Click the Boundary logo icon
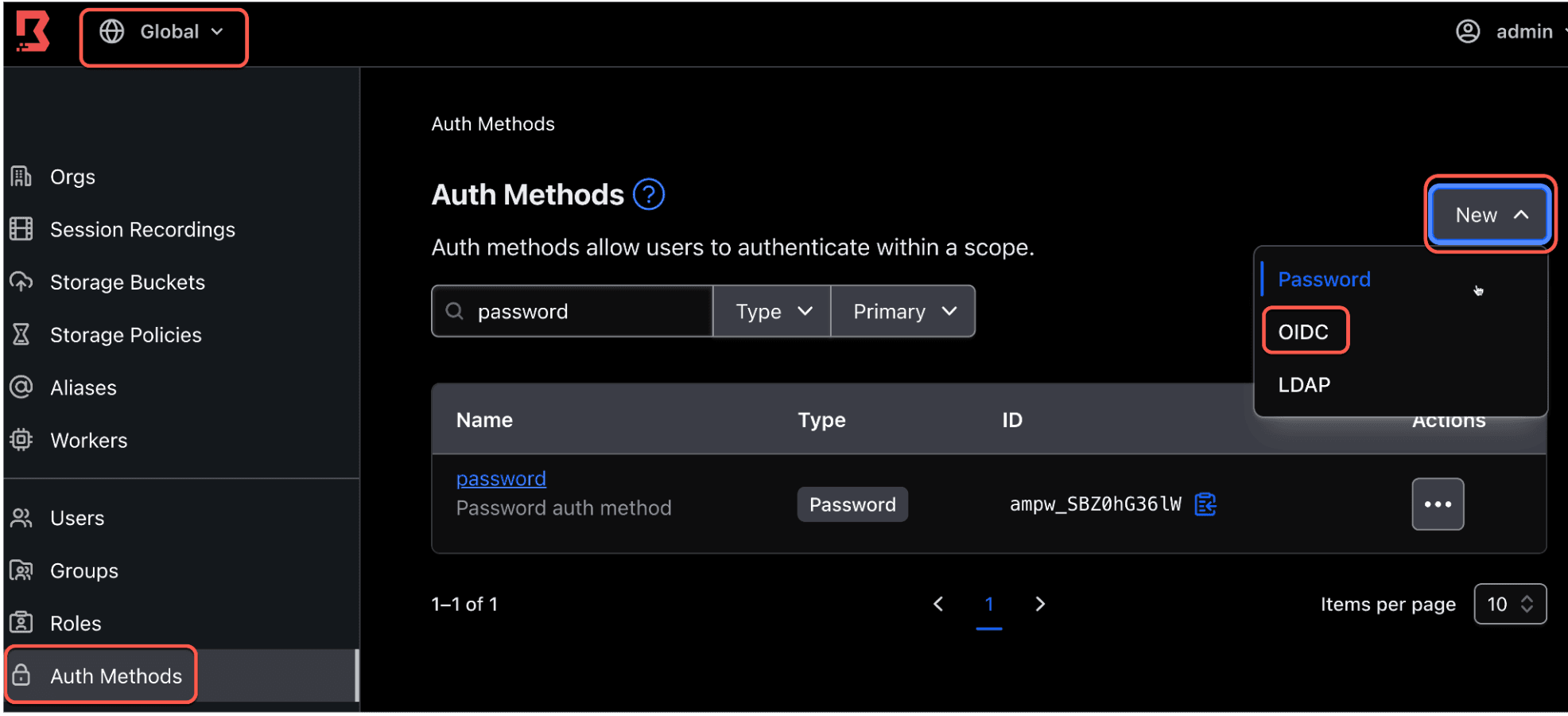Viewport: 1568px width, 716px height. [x=33, y=32]
